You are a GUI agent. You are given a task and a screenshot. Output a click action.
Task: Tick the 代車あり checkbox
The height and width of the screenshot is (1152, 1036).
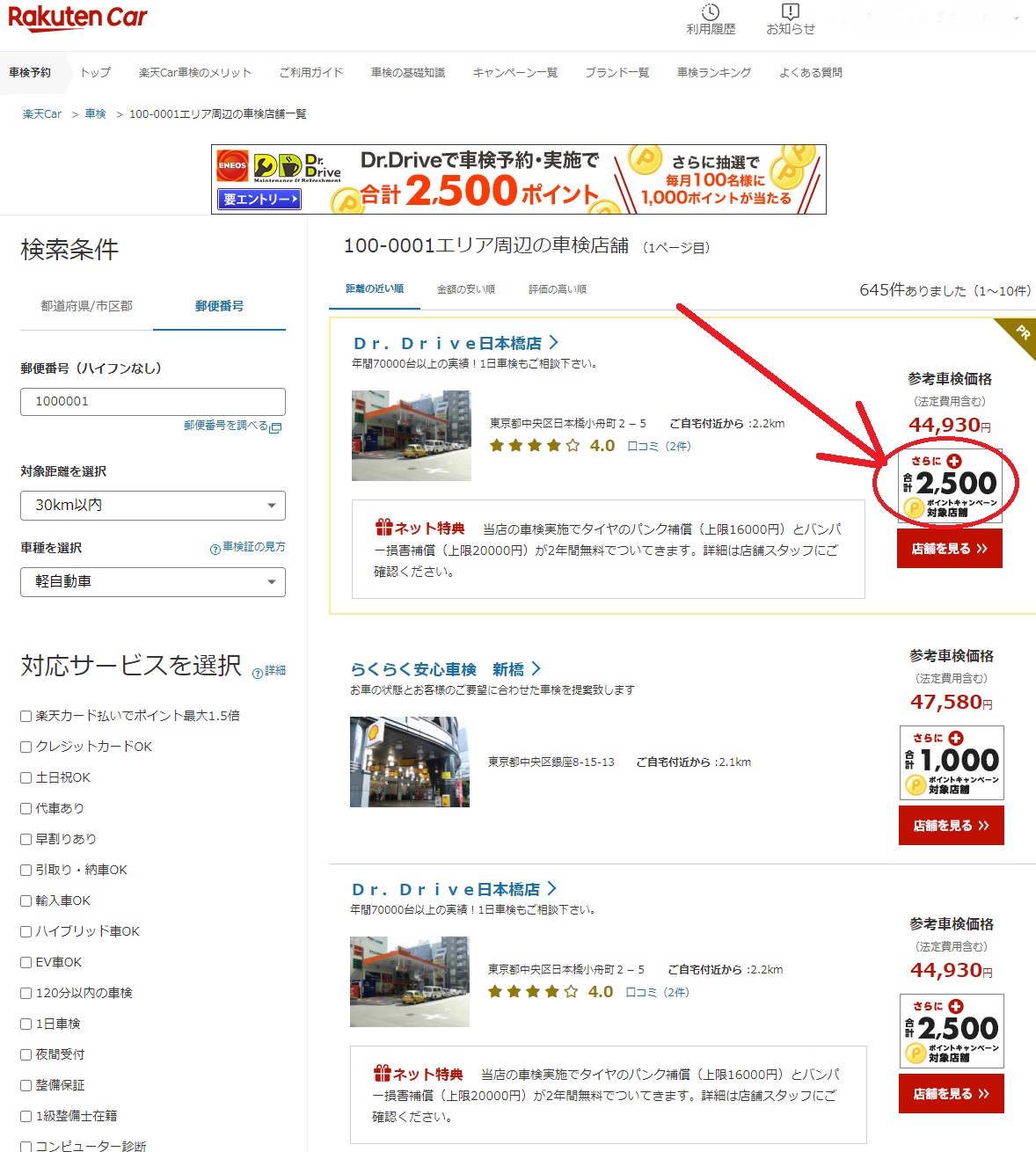click(26, 808)
